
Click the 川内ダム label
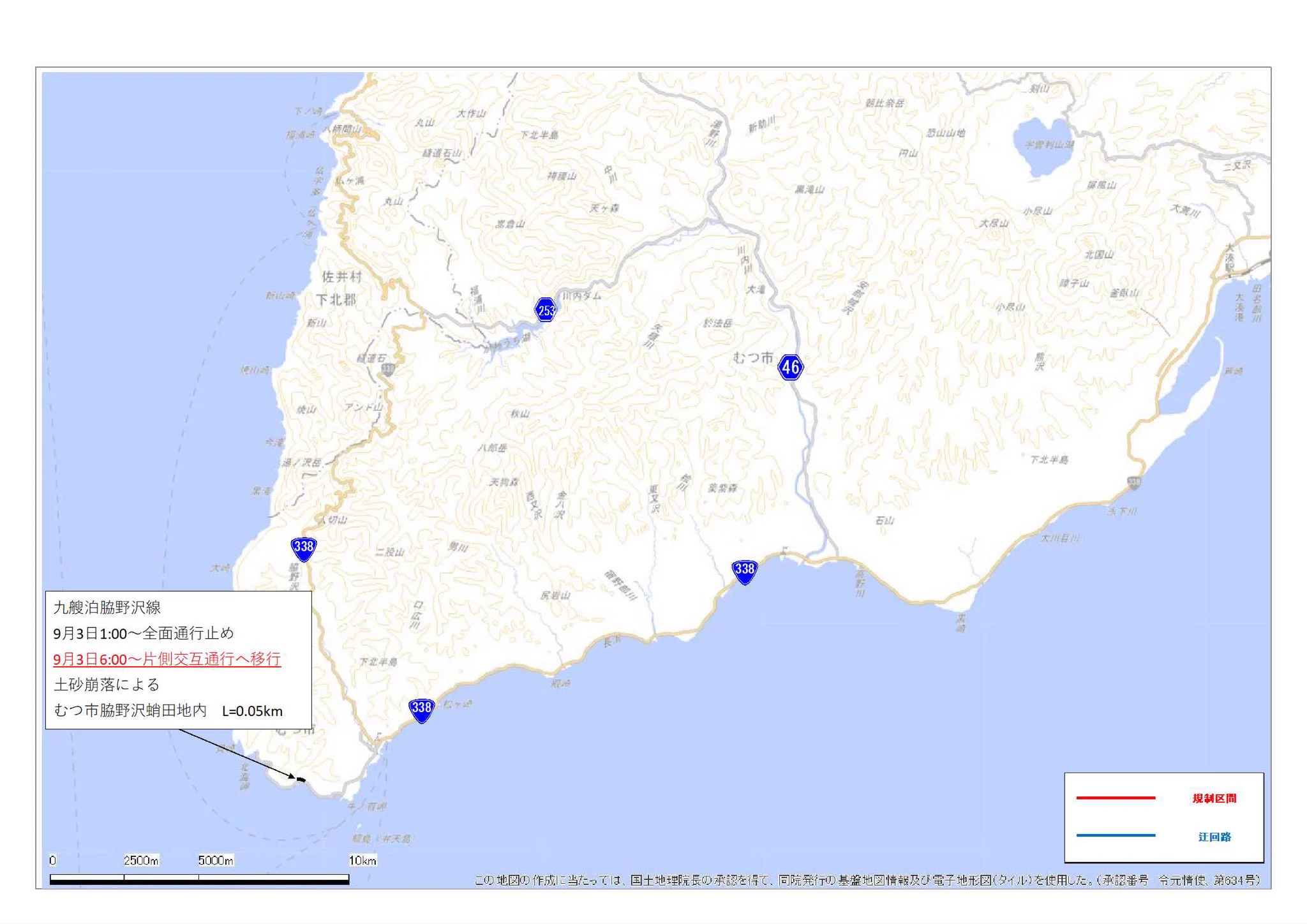(x=581, y=296)
